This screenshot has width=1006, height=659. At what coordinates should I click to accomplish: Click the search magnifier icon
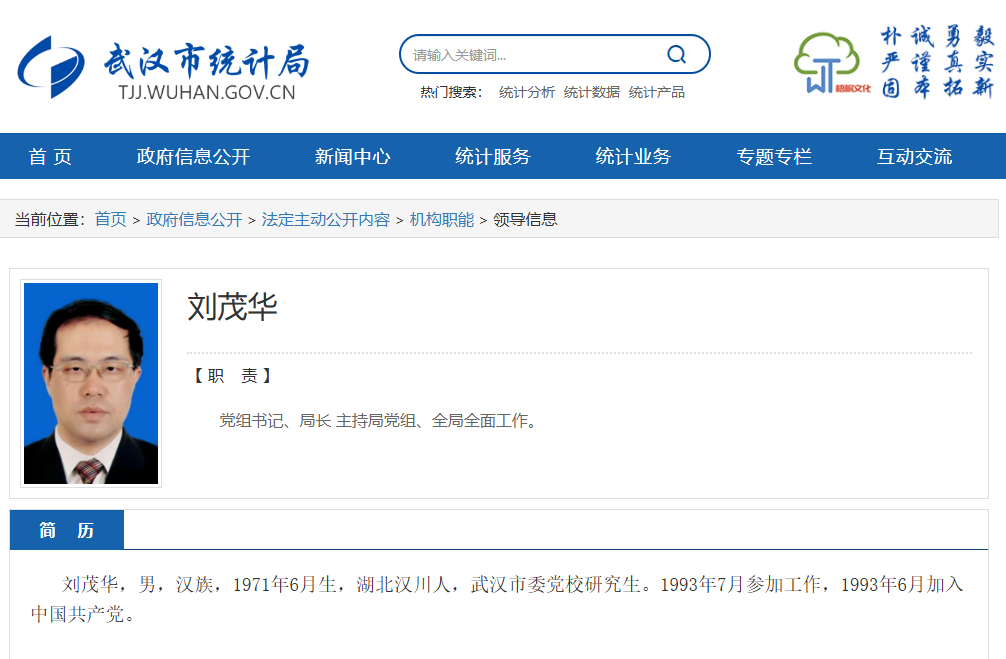click(677, 54)
